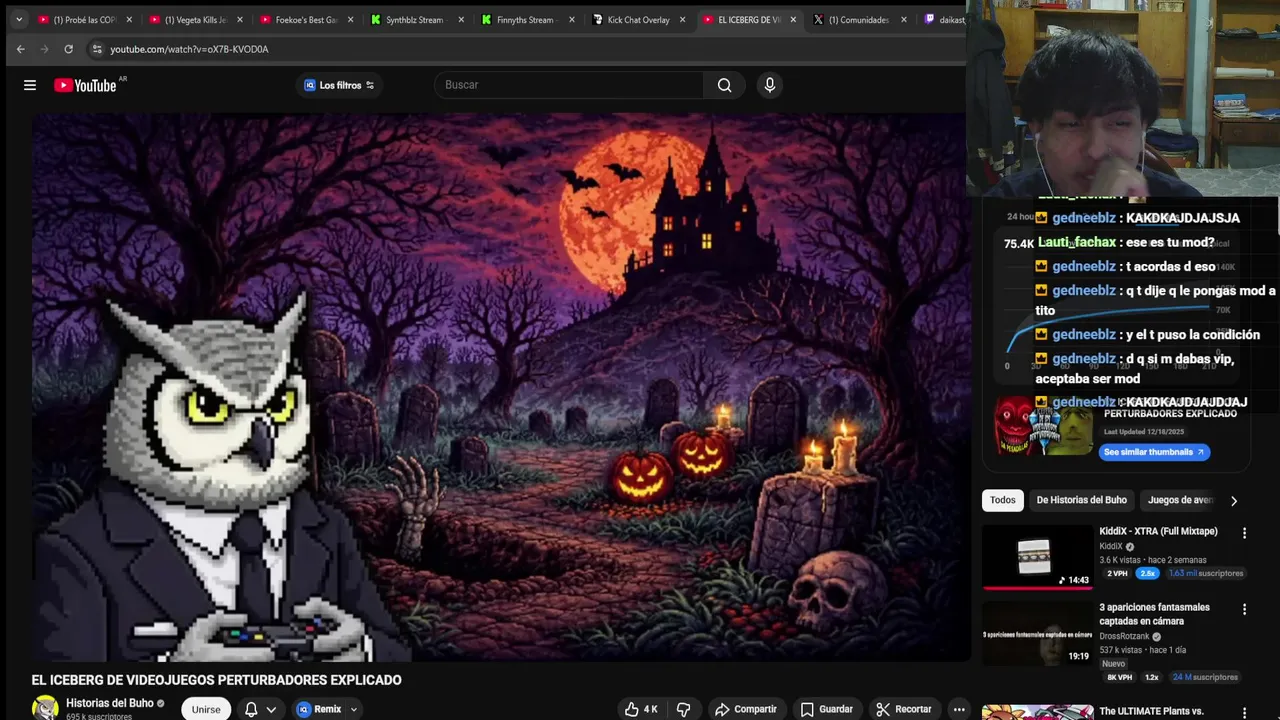Click DrossRotzank channel name
This screenshot has width=1280, height=720.
pos(1124,636)
